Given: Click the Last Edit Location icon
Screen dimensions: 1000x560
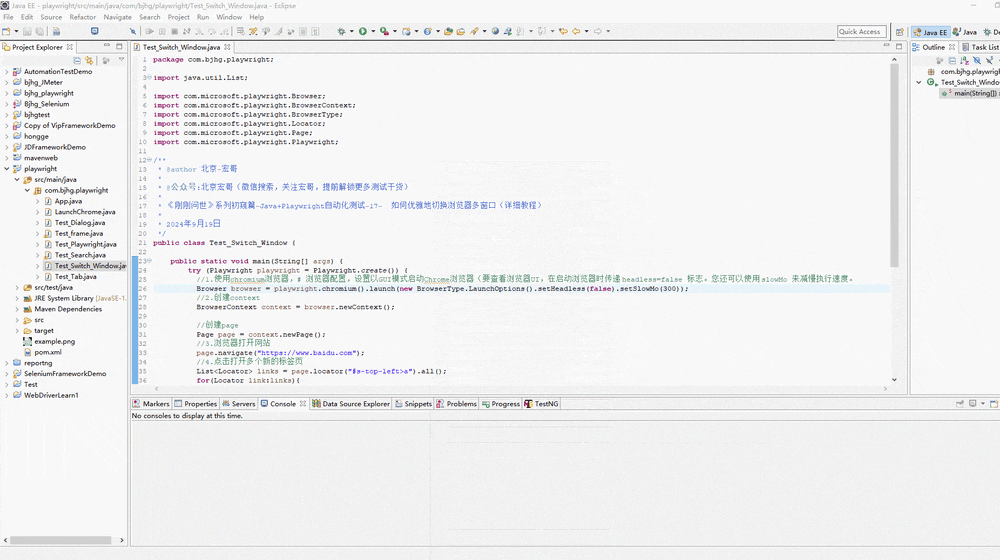Looking at the screenshot, I should pyautogui.click(x=563, y=31).
